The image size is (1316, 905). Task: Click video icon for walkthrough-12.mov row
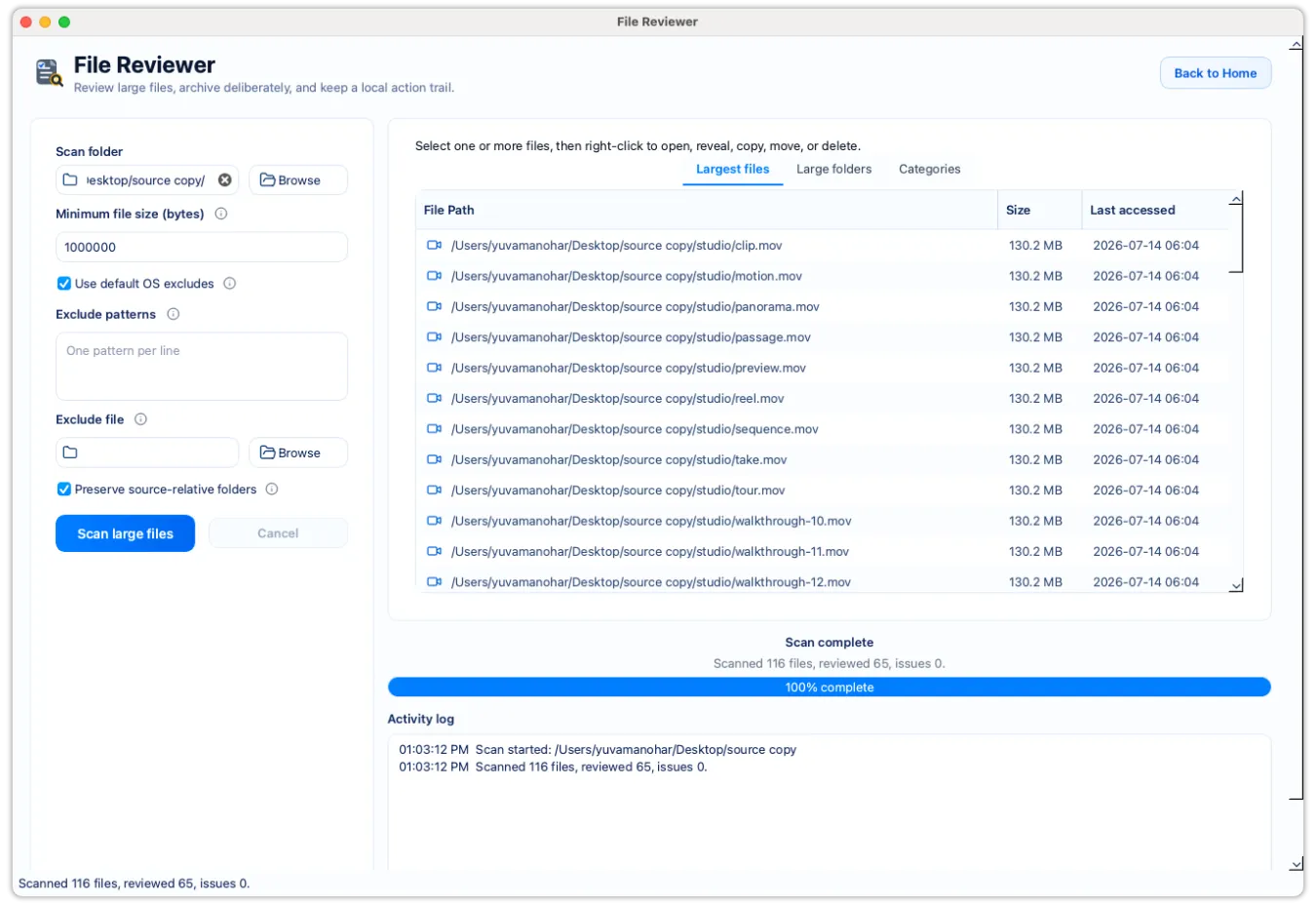[435, 582]
